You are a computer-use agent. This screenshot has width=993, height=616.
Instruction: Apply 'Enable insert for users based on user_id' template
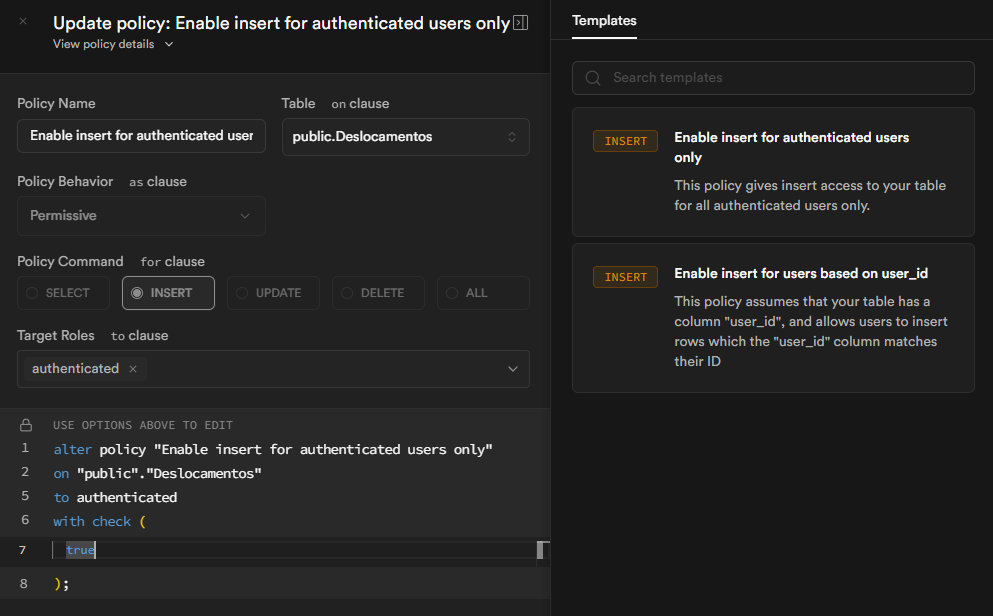(x=773, y=318)
